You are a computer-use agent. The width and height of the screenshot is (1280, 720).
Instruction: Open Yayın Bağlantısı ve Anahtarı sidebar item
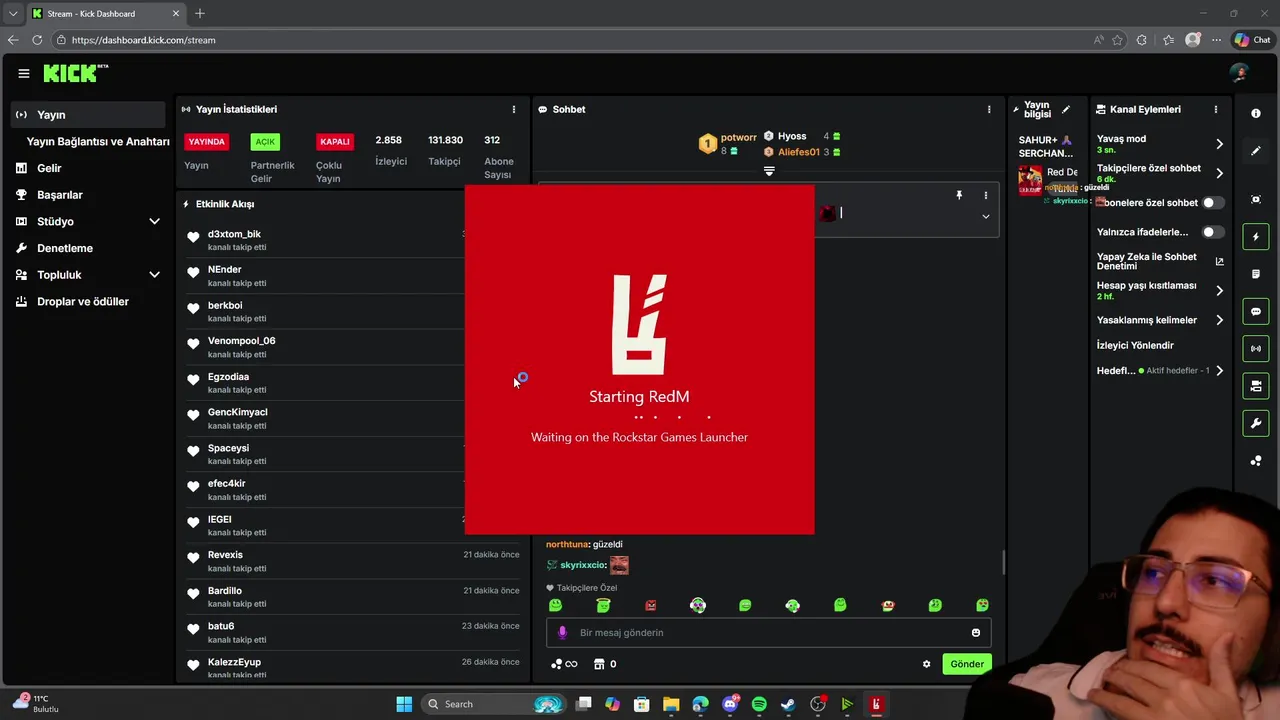98,141
